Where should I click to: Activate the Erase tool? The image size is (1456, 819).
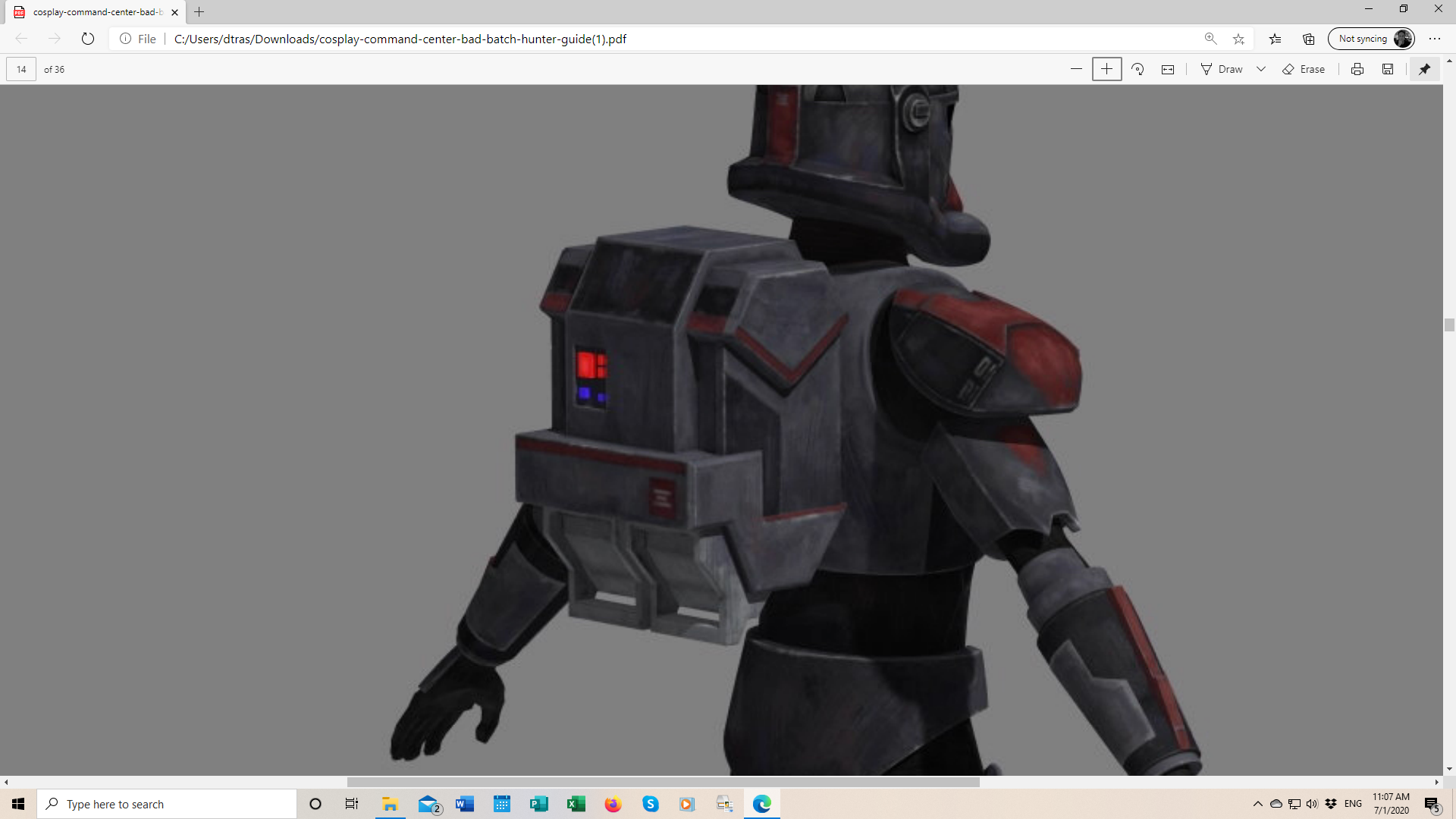[1304, 69]
